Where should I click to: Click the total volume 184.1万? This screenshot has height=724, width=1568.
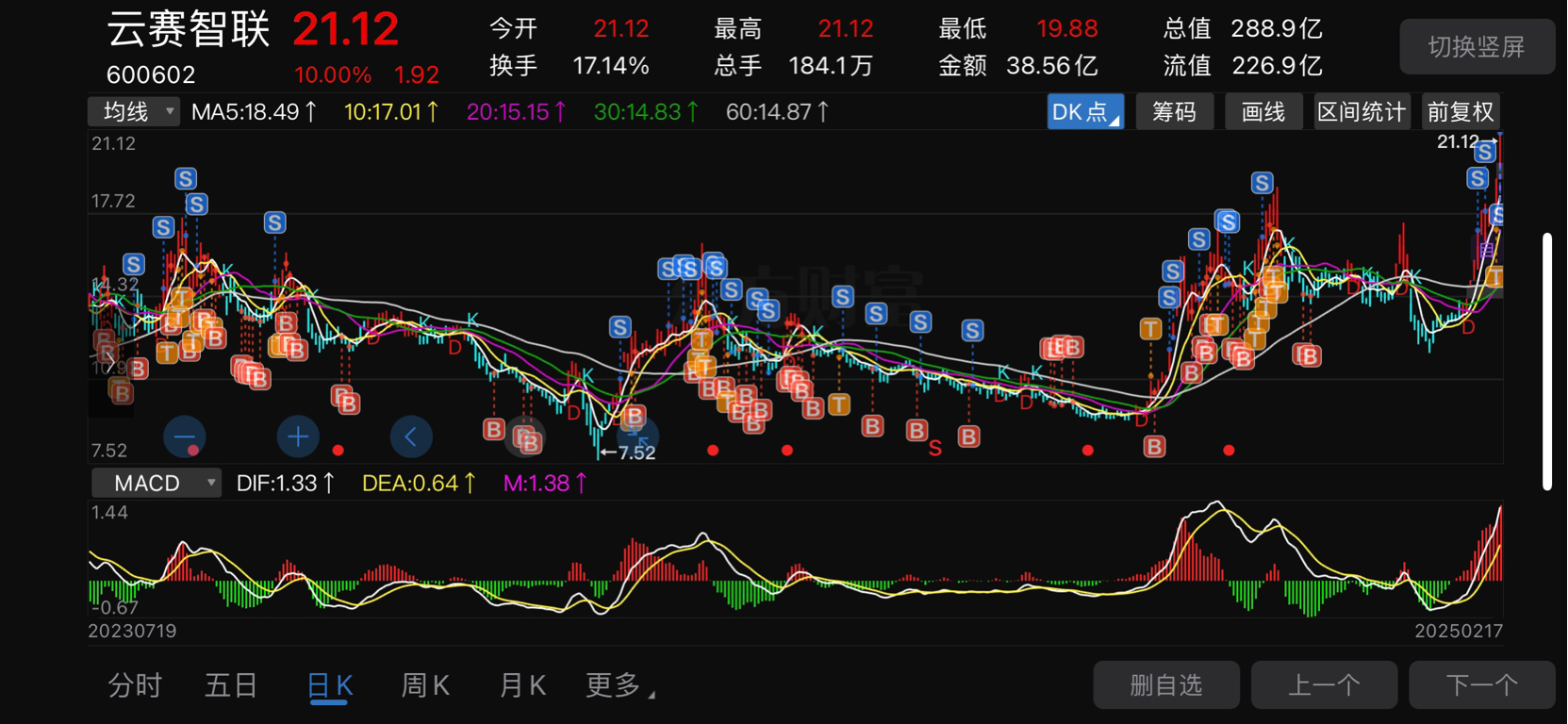(x=831, y=66)
